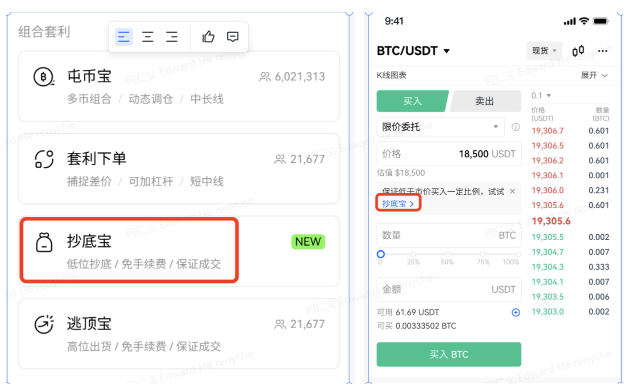The image size is (630, 392).
Task: Click the 屯币宝 coin icon
Action: pyautogui.click(x=44, y=76)
